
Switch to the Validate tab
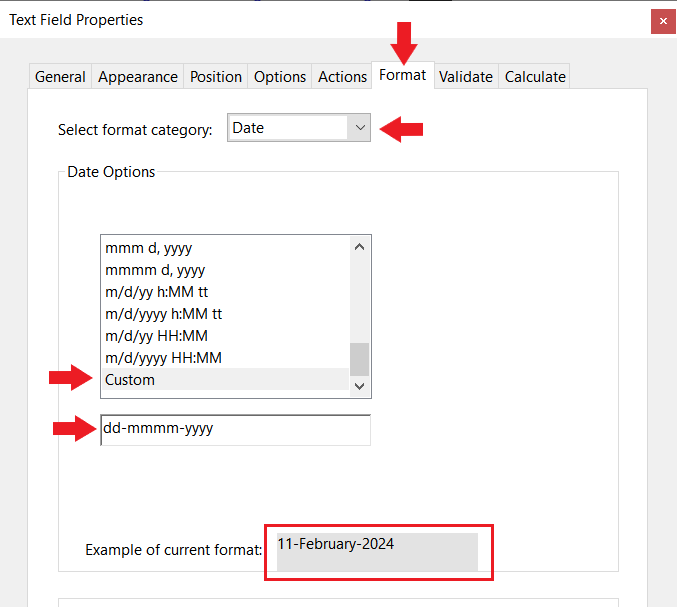point(466,77)
